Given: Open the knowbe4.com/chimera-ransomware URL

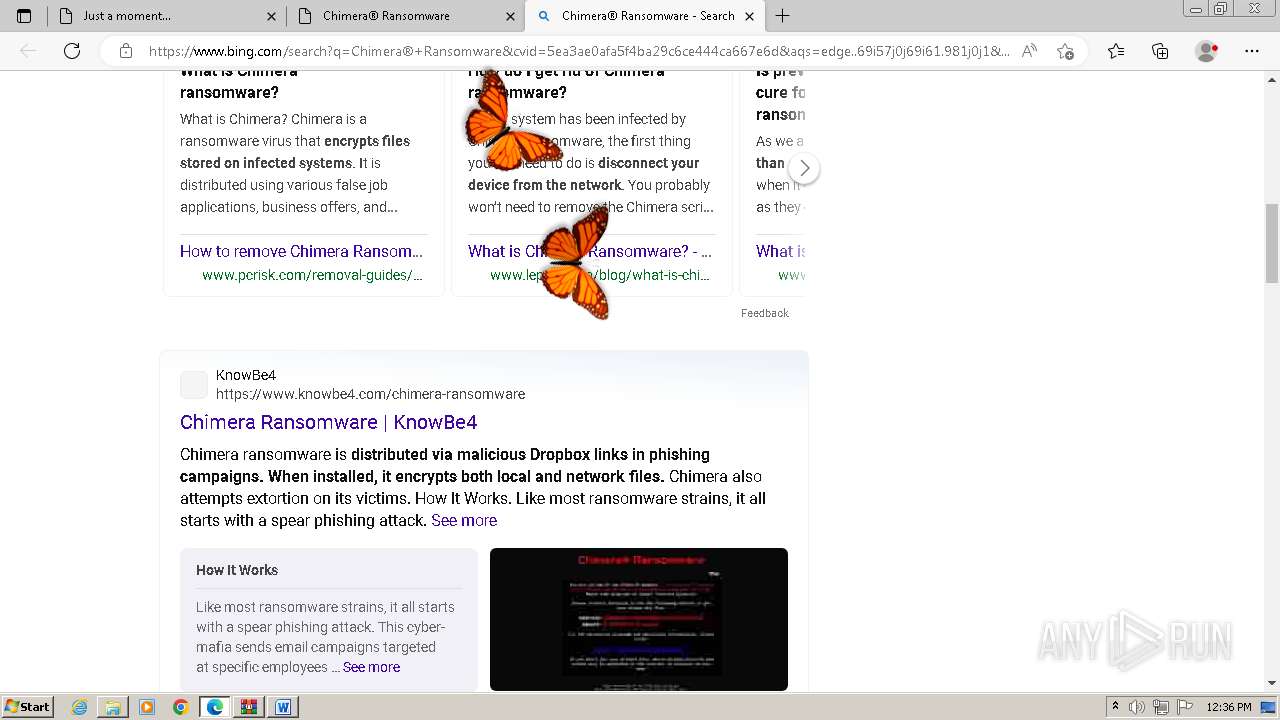Looking at the screenshot, I should 370,394.
